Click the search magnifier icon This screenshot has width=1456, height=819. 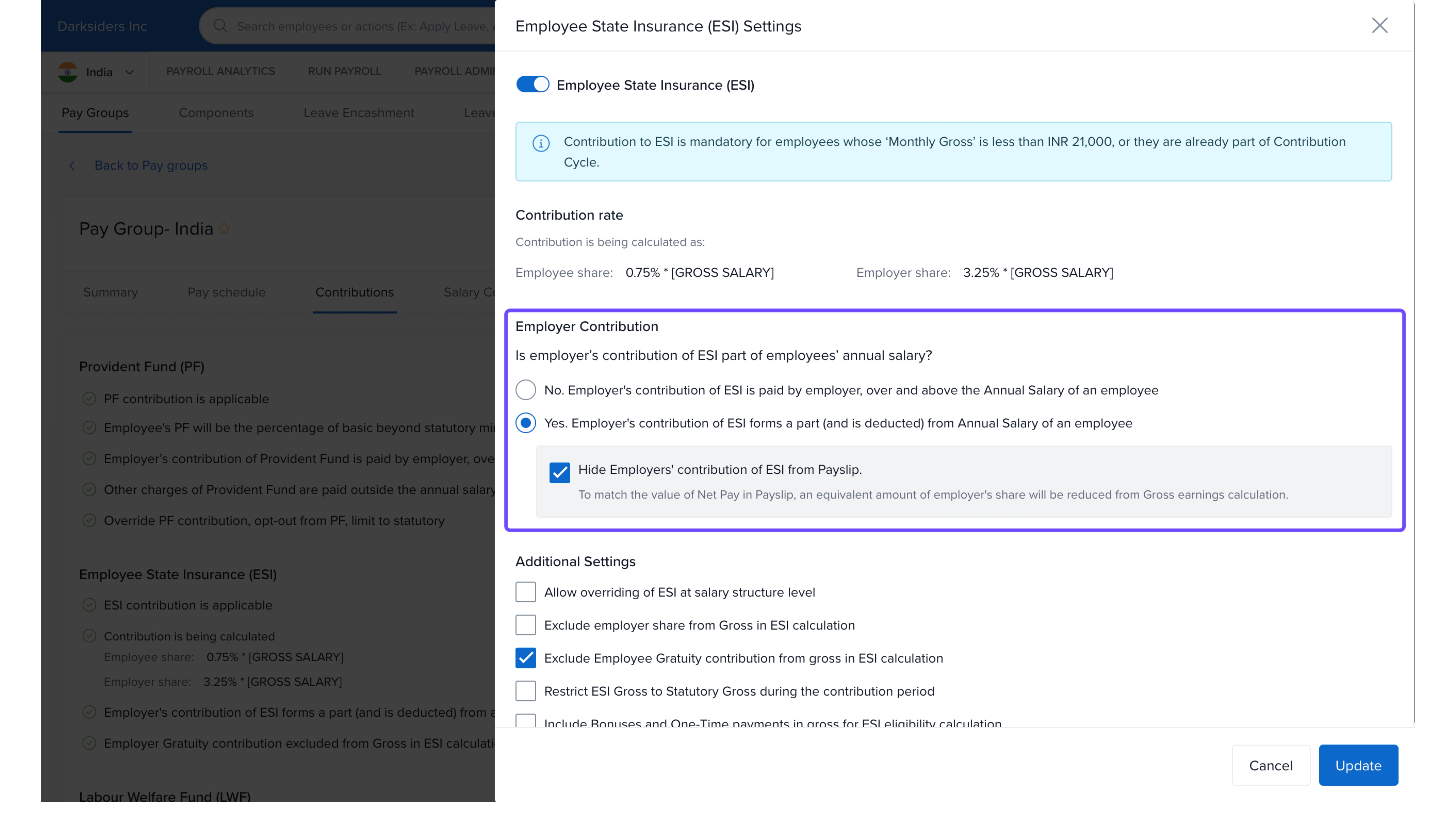point(220,26)
